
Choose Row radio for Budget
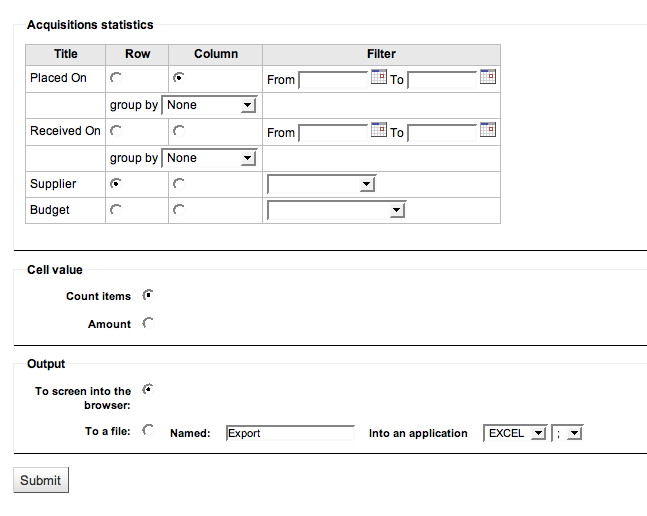click(x=117, y=209)
